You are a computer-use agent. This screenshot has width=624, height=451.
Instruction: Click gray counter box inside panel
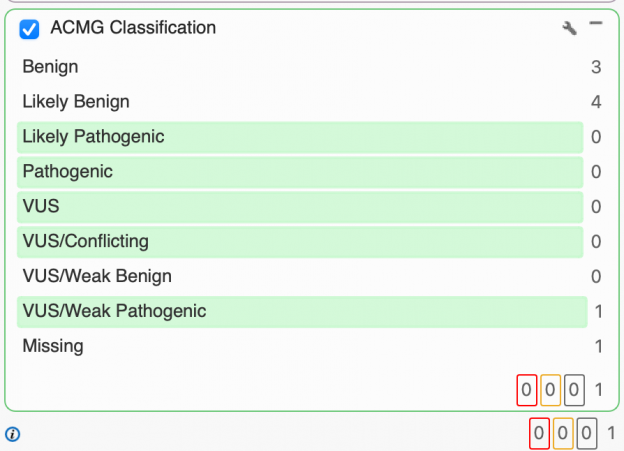pos(574,389)
